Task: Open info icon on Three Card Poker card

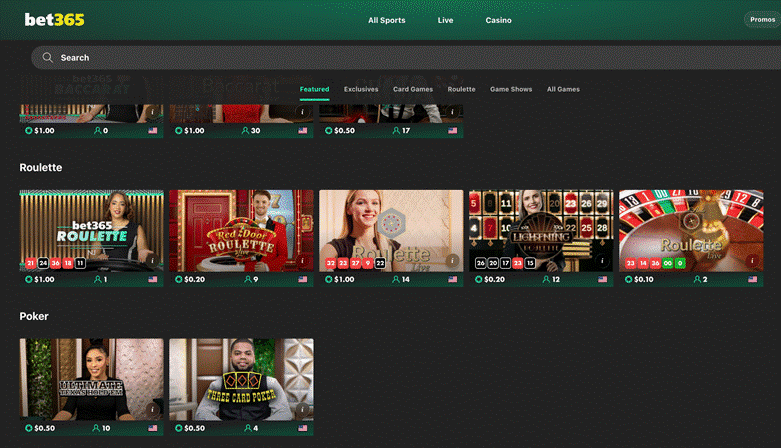Action: pos(302,409)
